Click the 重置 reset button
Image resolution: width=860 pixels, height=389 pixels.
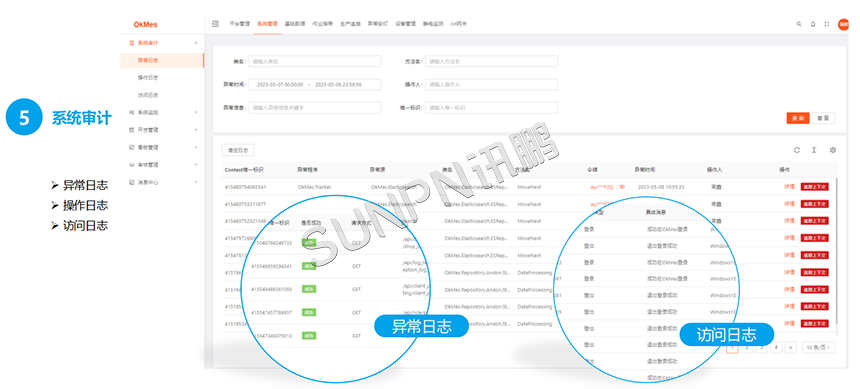(x=823, y=118)
